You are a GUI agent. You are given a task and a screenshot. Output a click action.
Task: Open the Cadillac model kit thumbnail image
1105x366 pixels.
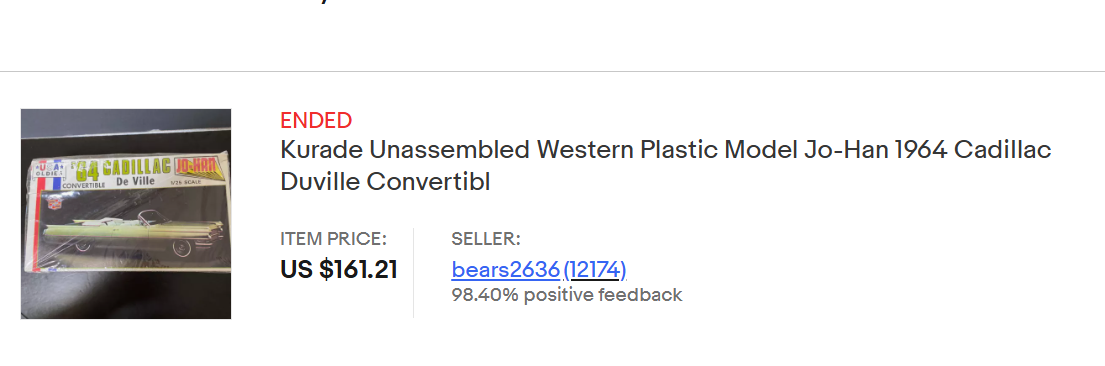[126, 214]
